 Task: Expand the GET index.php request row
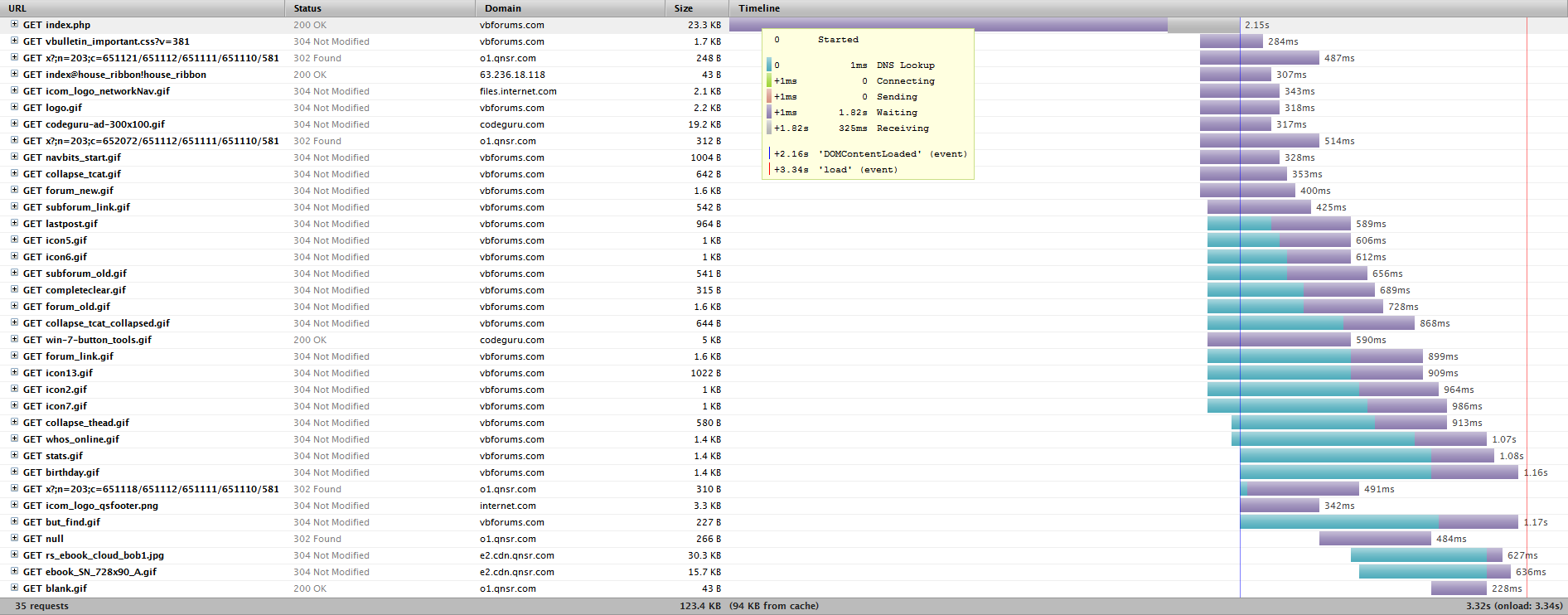pos(14,24)
